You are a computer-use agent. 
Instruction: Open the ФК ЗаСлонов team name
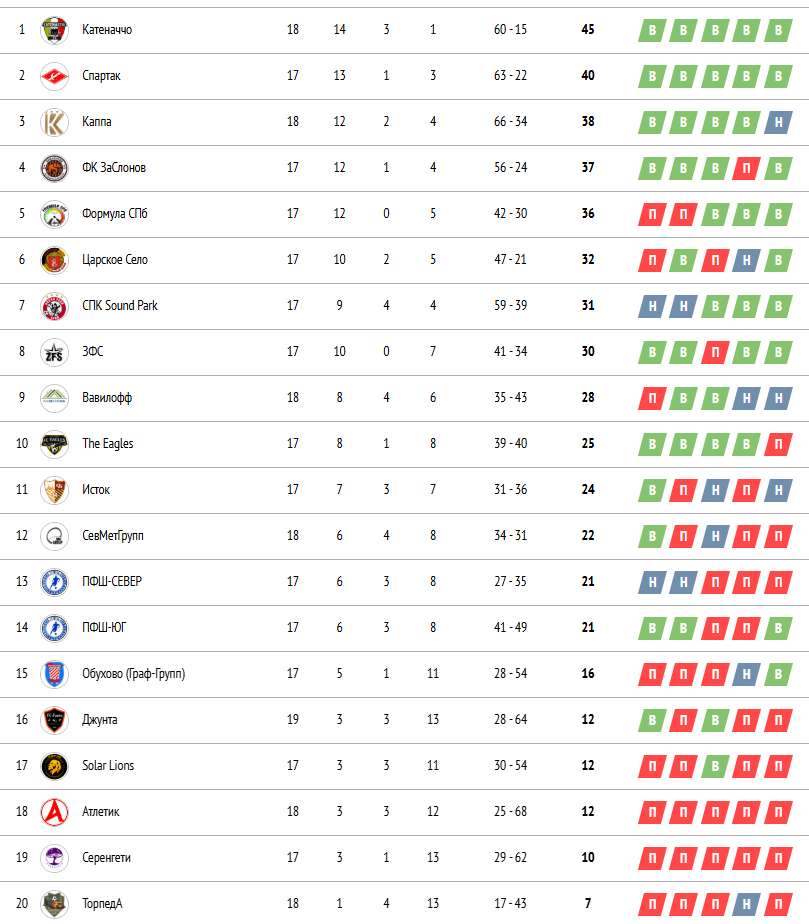(114, 167)
